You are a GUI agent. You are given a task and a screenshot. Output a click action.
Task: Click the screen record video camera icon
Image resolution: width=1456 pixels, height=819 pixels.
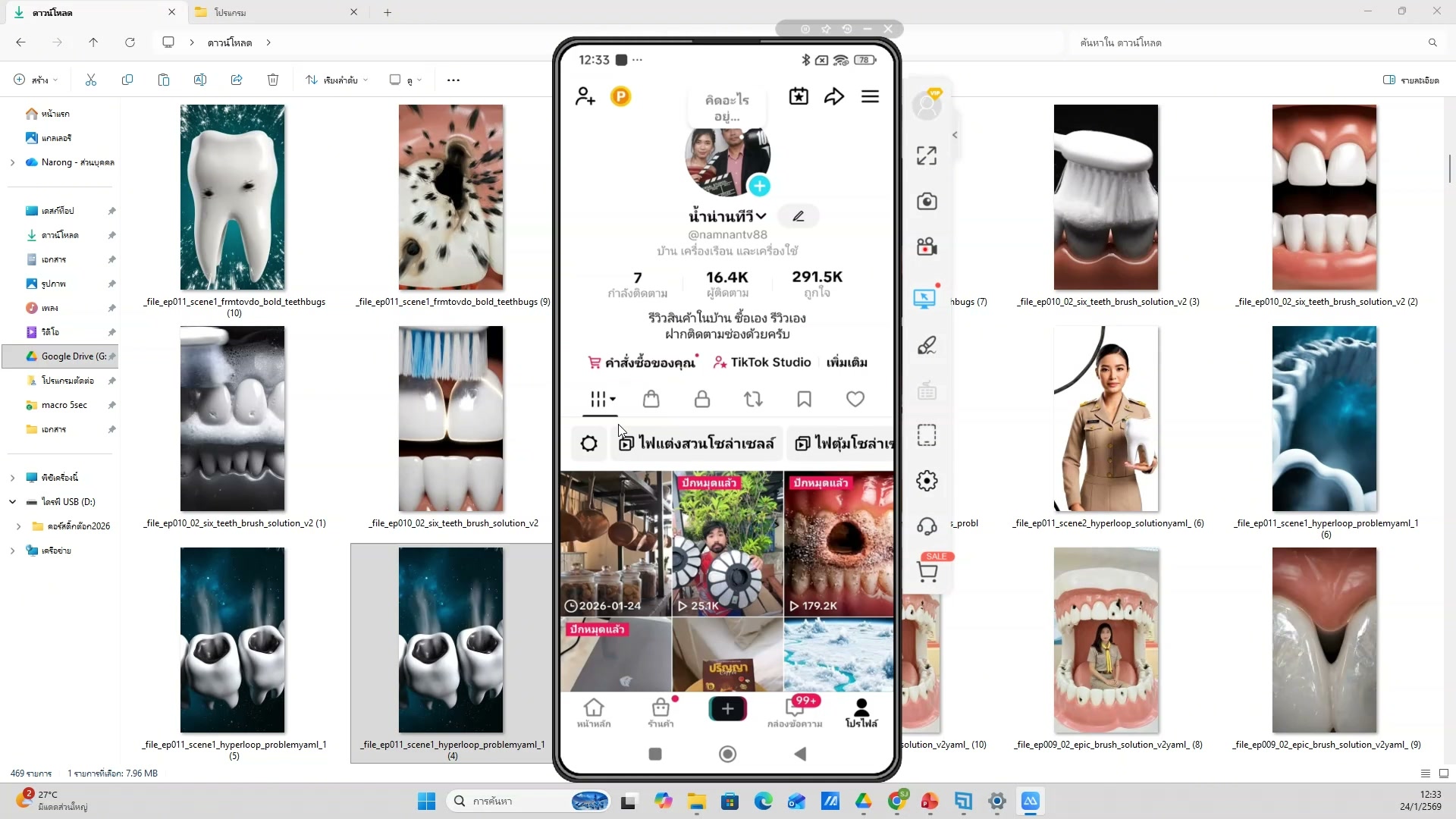pos(927,247)
